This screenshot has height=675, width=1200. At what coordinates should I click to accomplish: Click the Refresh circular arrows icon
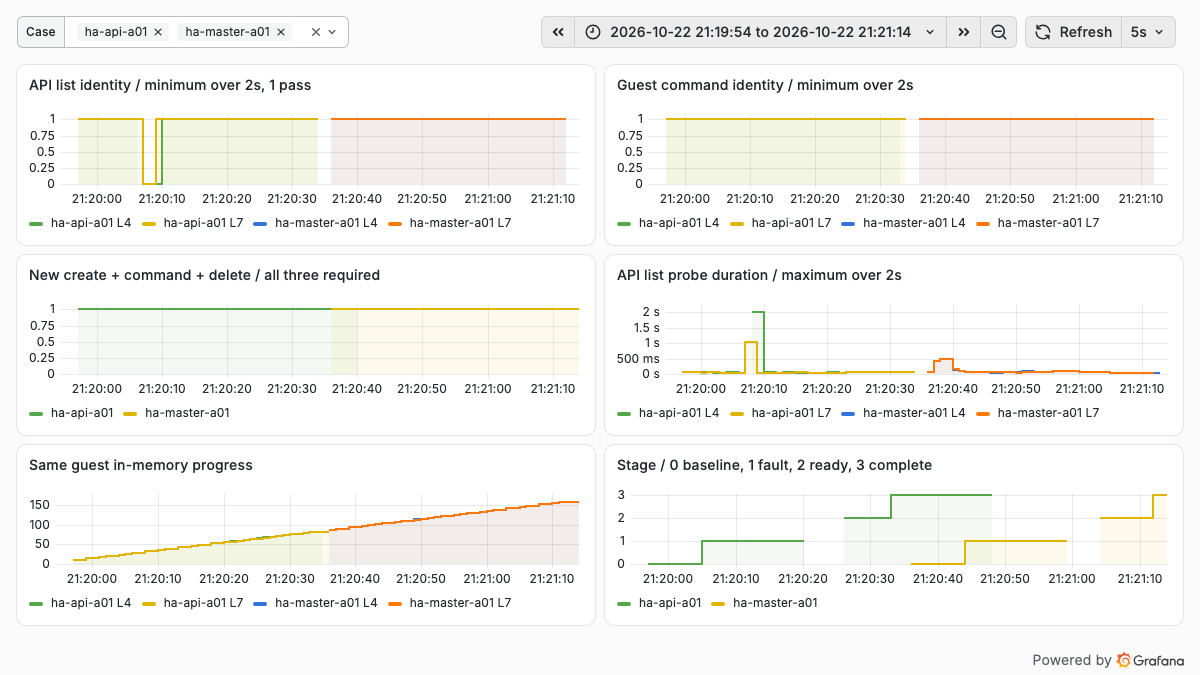[x=1042, y=32]
